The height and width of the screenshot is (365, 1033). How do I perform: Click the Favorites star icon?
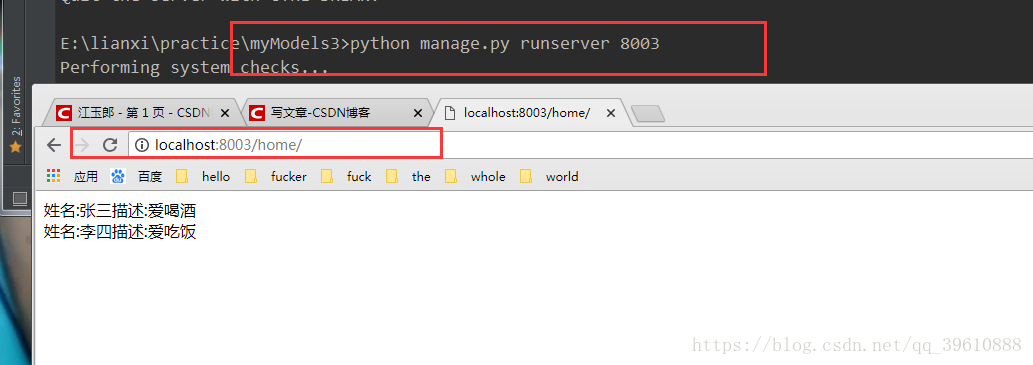(x=15, y=148)
